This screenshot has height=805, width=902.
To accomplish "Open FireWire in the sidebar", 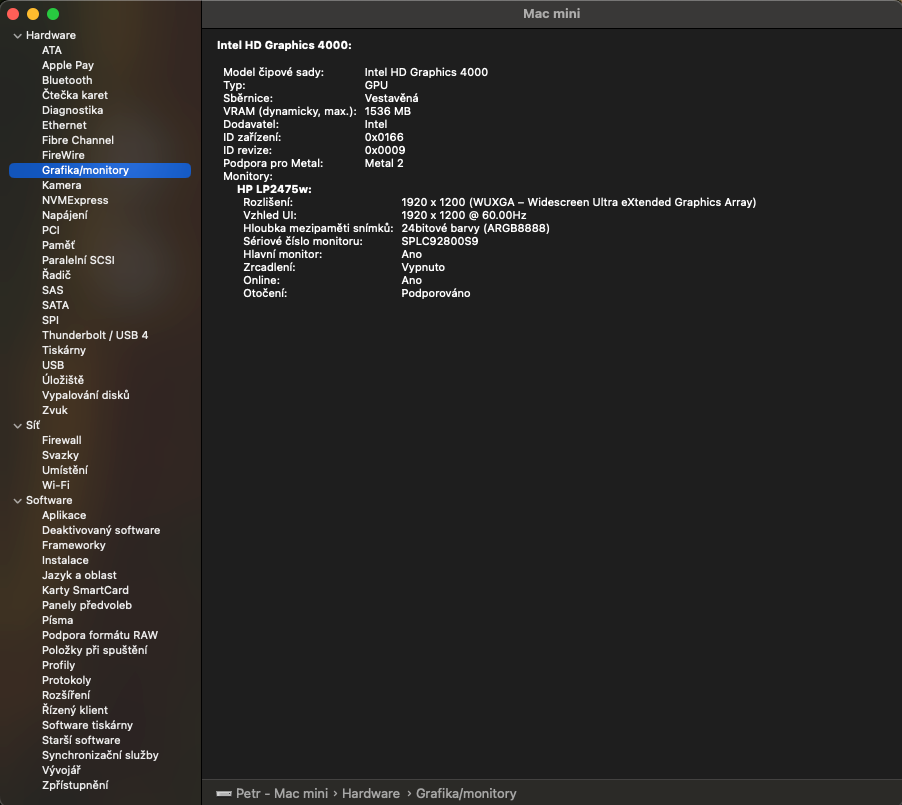I will [x=63, y=155].
